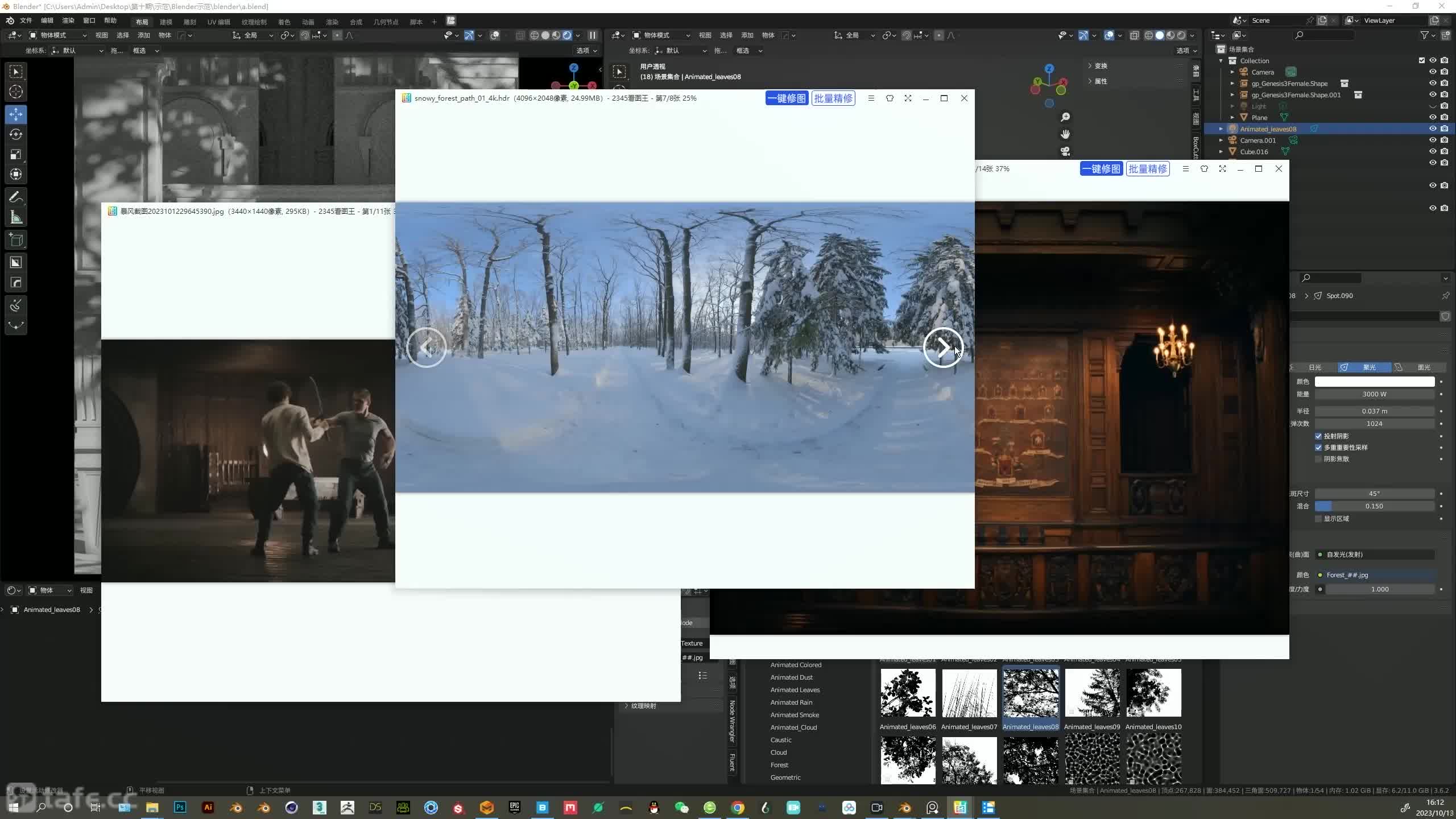Enable Shadow Caustics (阴影焦散) checkbox
The image size is (1456, 819).
coord(1318,459)
